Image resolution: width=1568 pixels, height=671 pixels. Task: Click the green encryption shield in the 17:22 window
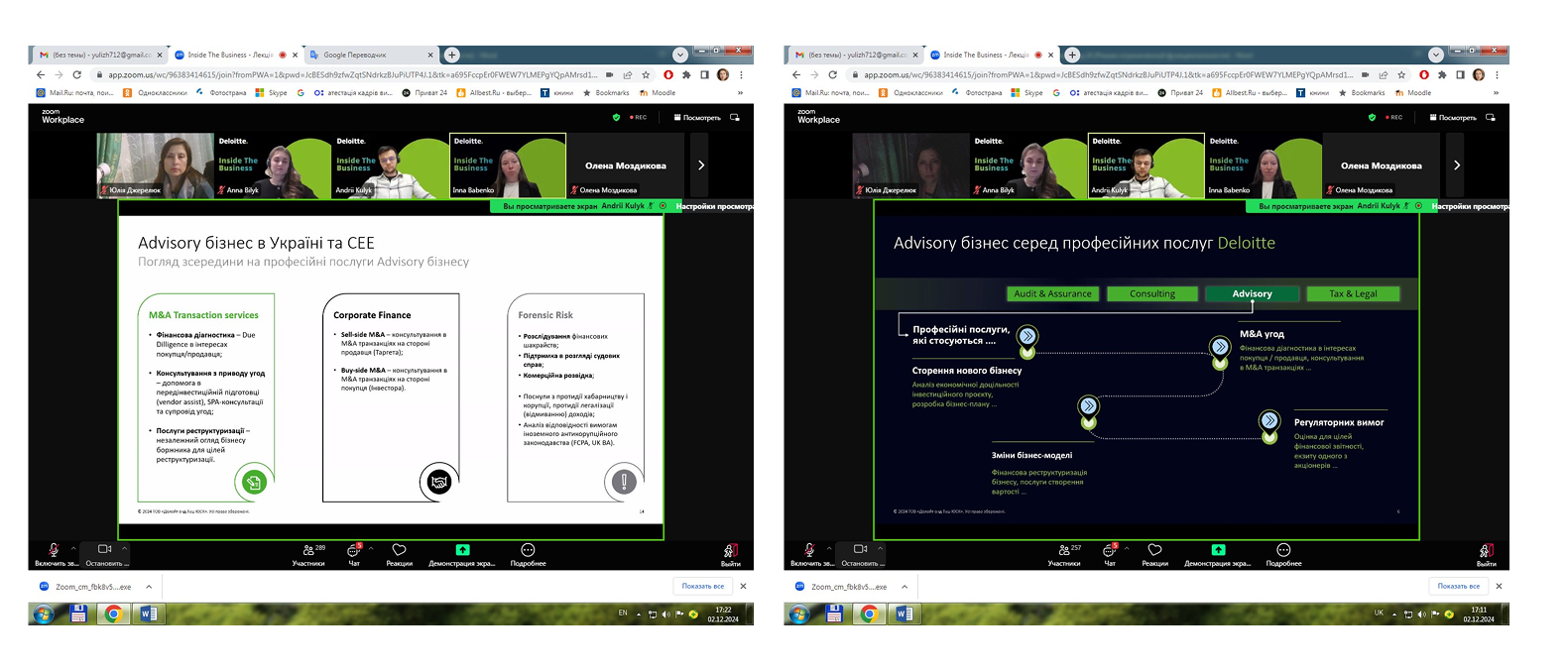(x=616, y=117)
